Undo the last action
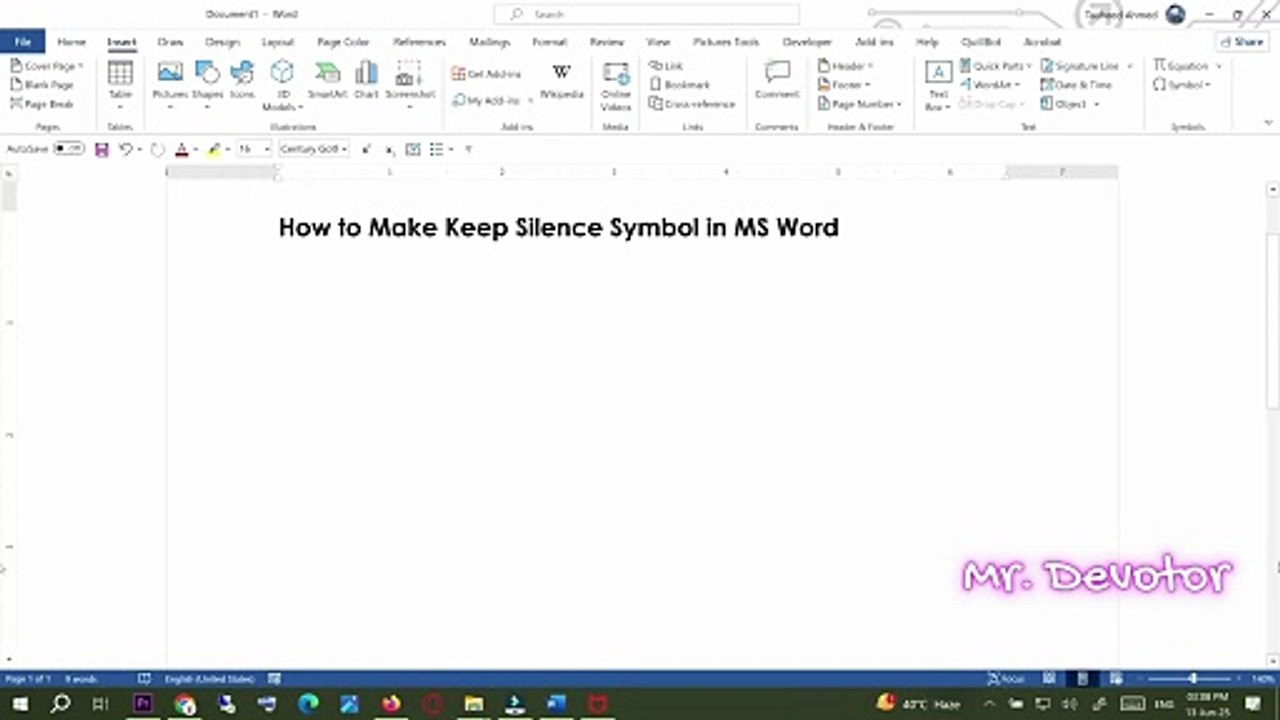The height and width of the screenshot is (720, 1280). [x=126, y=149]
